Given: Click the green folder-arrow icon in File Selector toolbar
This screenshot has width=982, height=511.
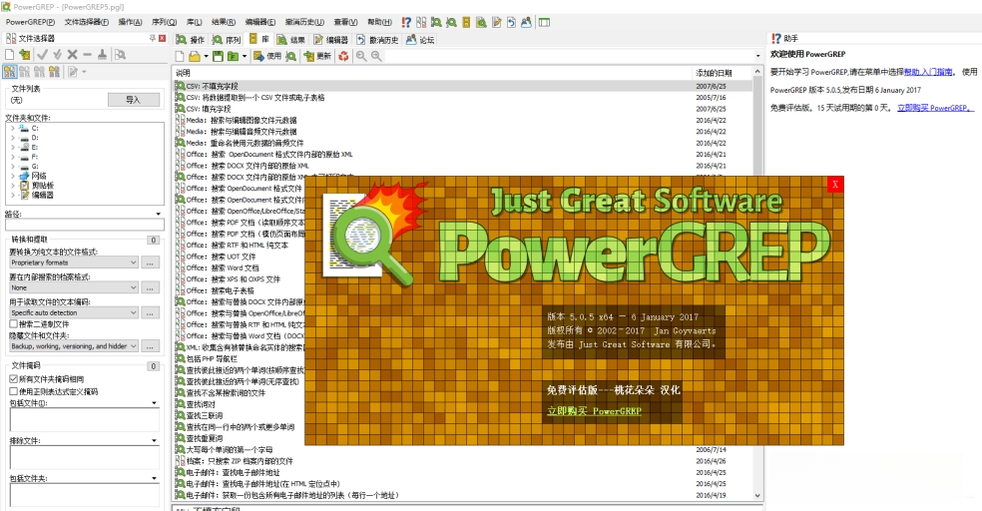Looking at the screenshot, I should [24, 55].
